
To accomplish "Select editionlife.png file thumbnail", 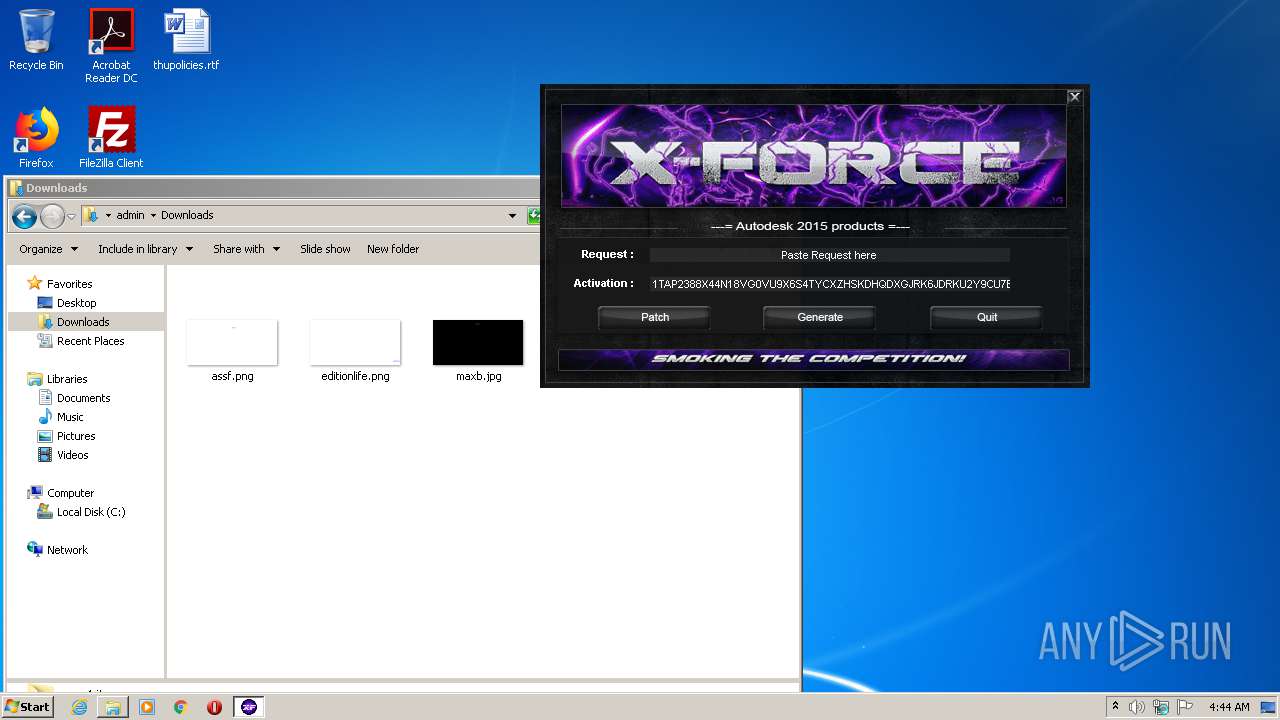I will (355, 351).
